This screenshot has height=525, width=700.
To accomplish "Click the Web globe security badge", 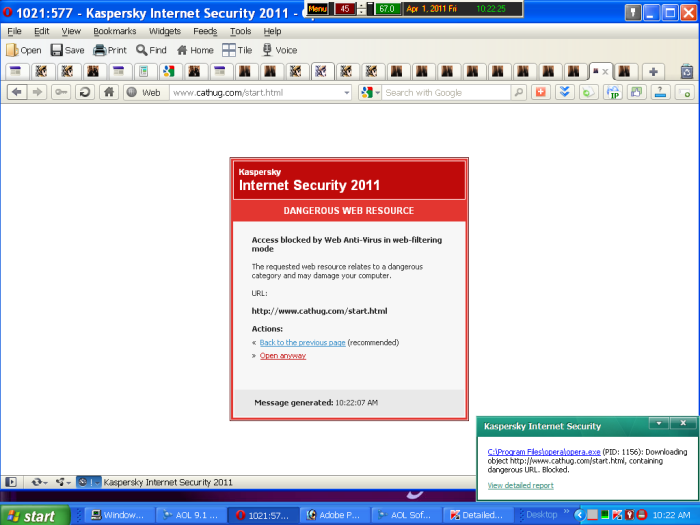I will pos(144,92).
